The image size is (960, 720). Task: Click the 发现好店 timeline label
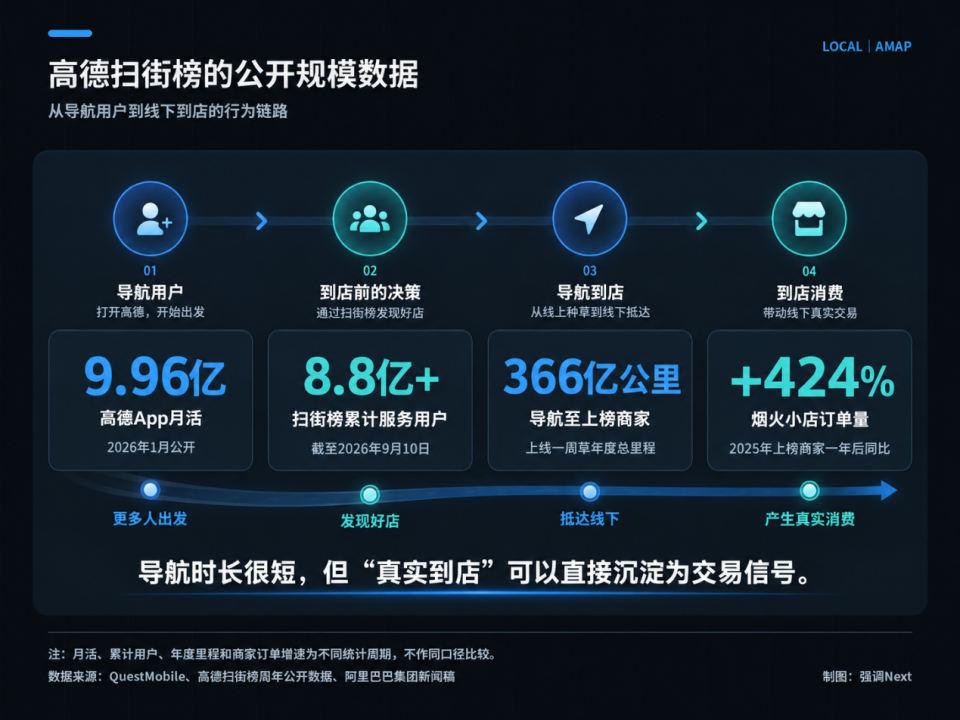coord(370,521)
